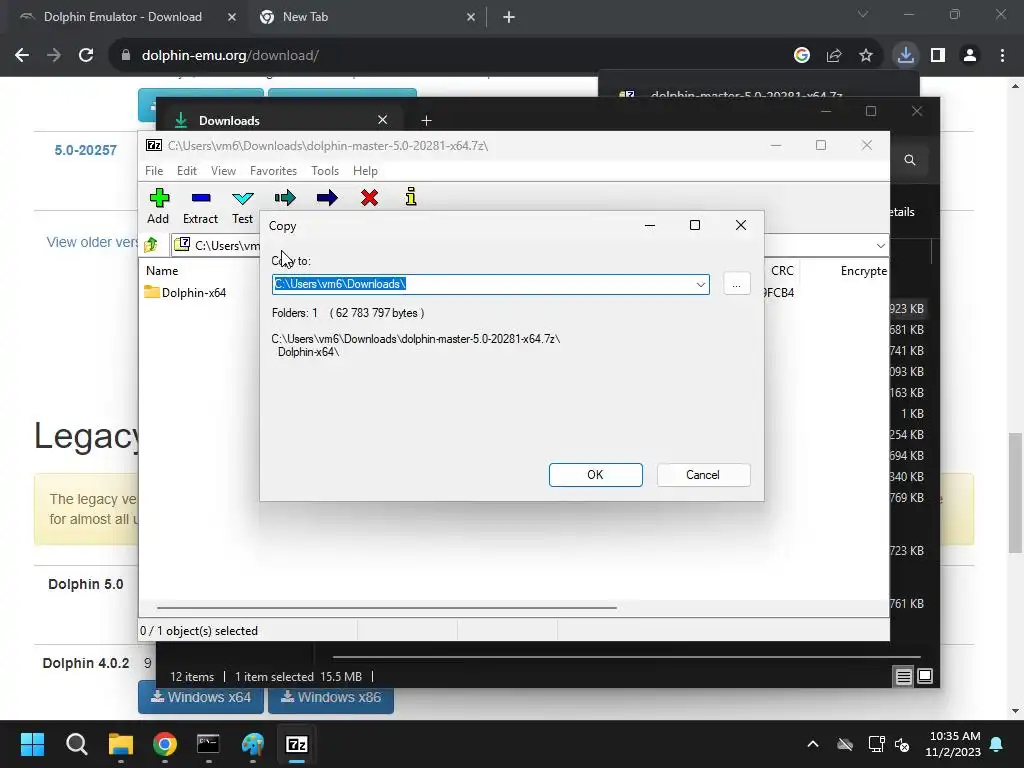Click Chrome tab search chevron
The image size is (1024, 768).
coord(863,14)
